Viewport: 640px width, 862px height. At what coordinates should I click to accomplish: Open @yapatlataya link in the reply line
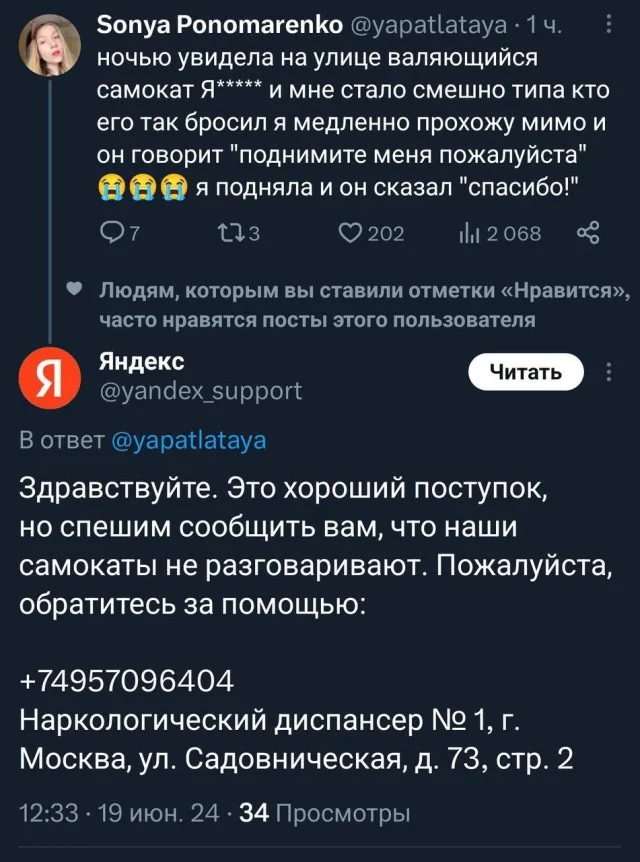(x=189, y=440)
